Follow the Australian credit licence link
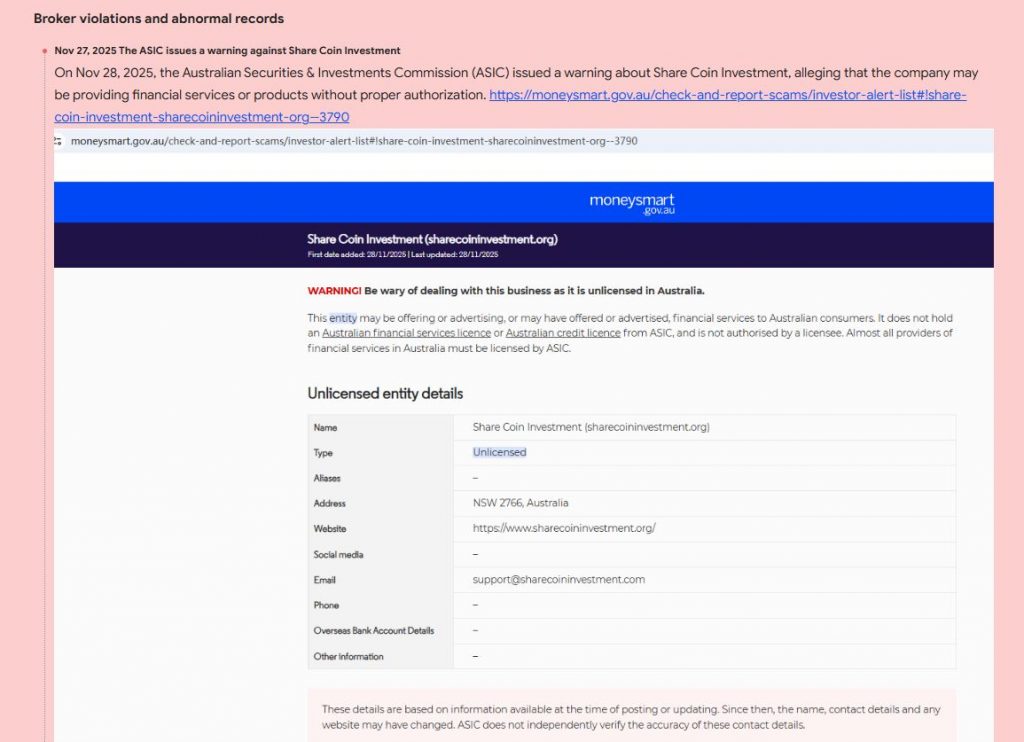This screenshot has height=742, width=1024. [563, 333]
